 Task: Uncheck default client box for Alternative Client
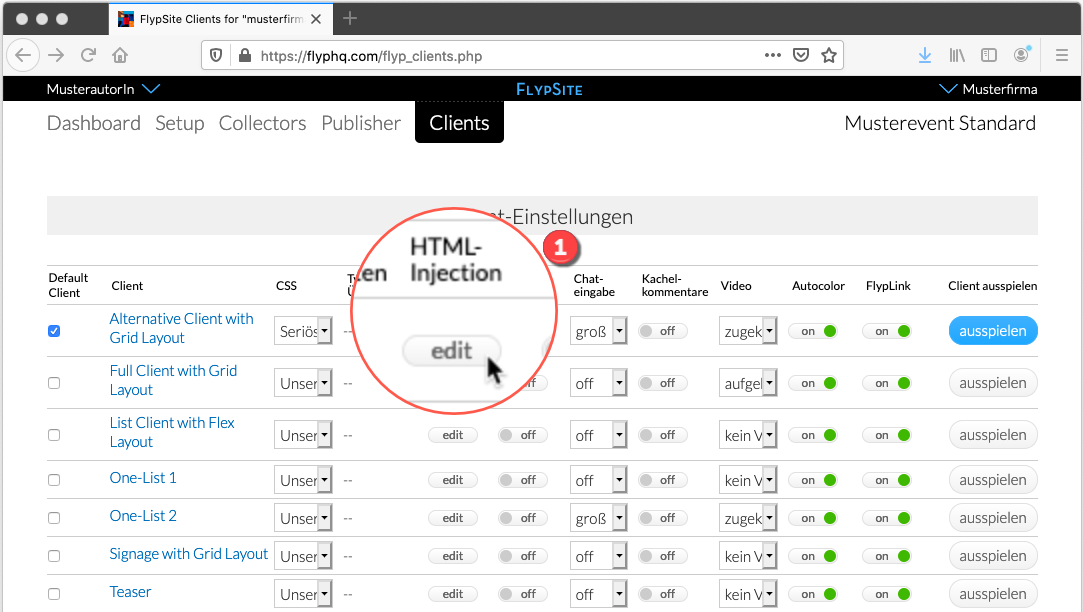coord(54,332)
